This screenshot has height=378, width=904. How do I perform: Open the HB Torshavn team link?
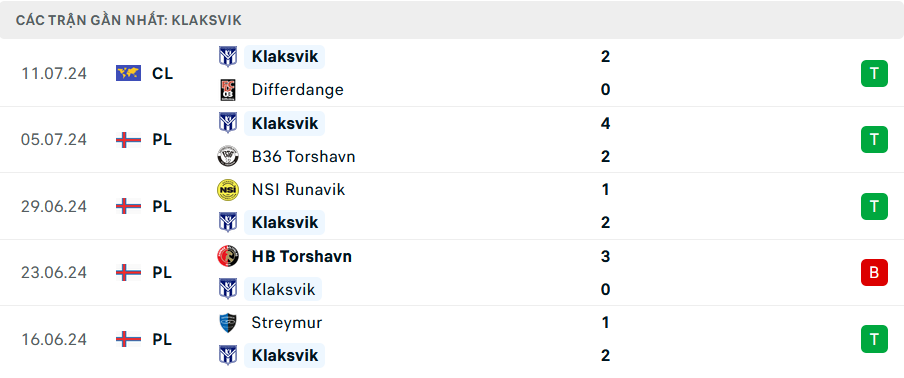pyautogui.click(x=302, y=256)
